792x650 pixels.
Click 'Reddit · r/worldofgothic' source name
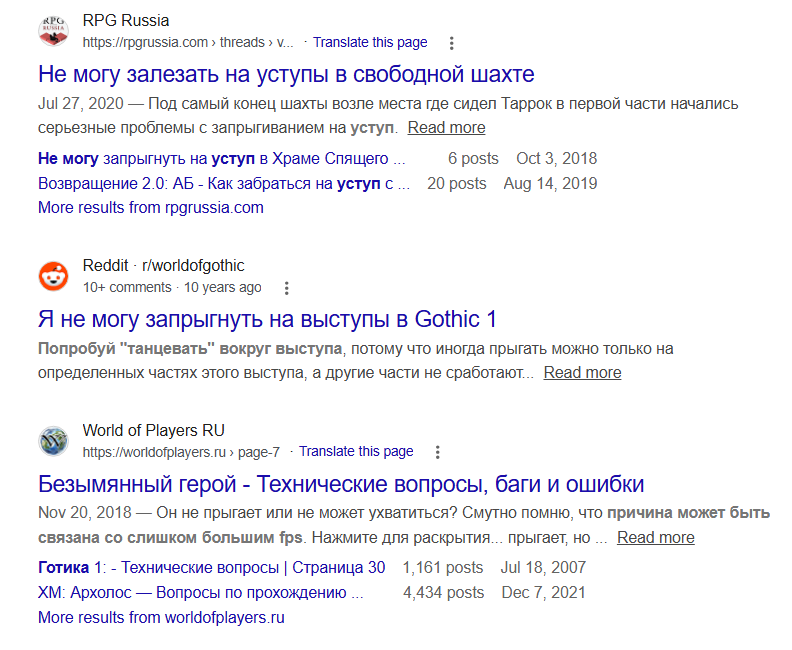coord(164,266)
